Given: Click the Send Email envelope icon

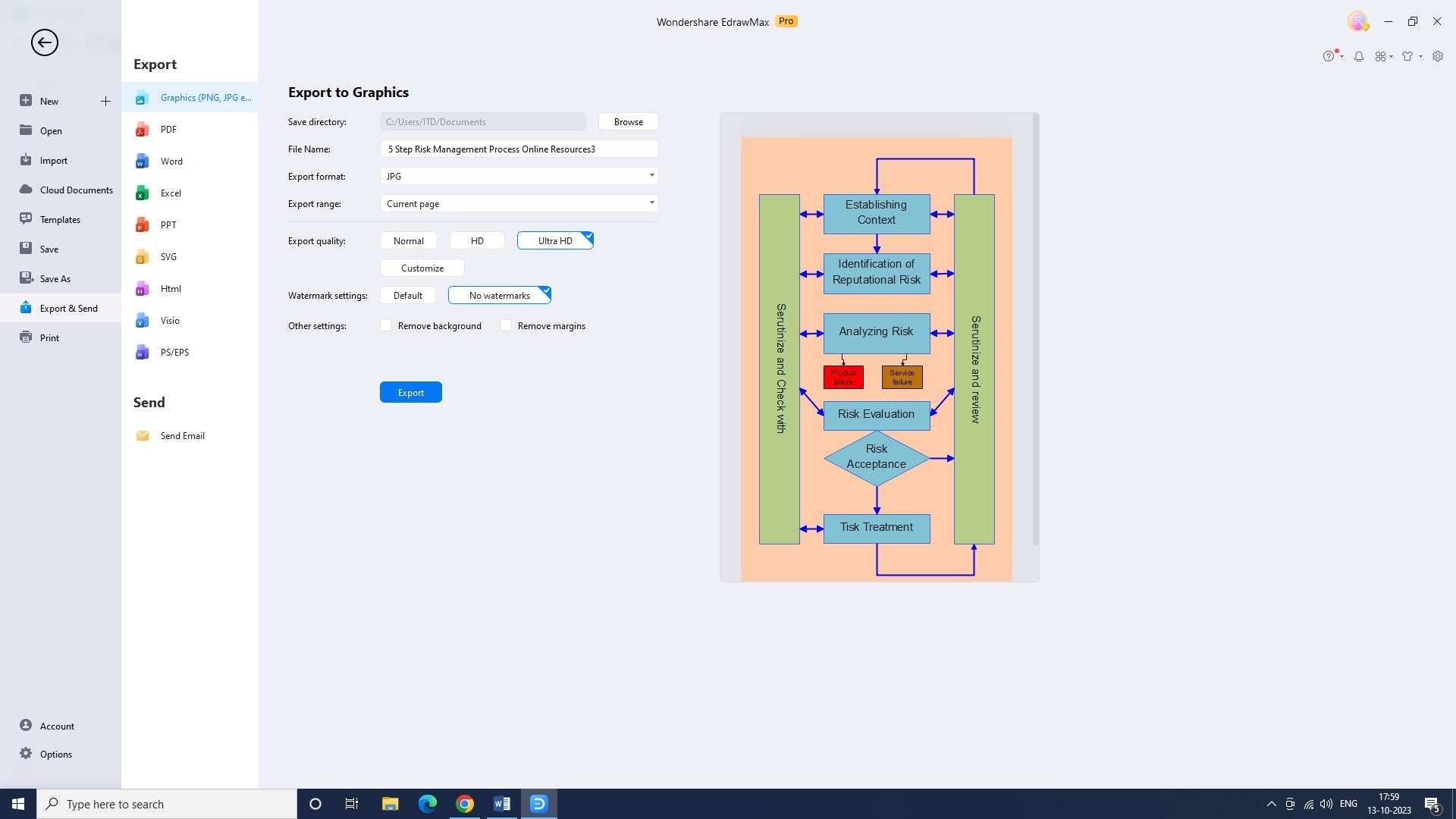Looking at the screenshot, I should [x=142, y=436].
